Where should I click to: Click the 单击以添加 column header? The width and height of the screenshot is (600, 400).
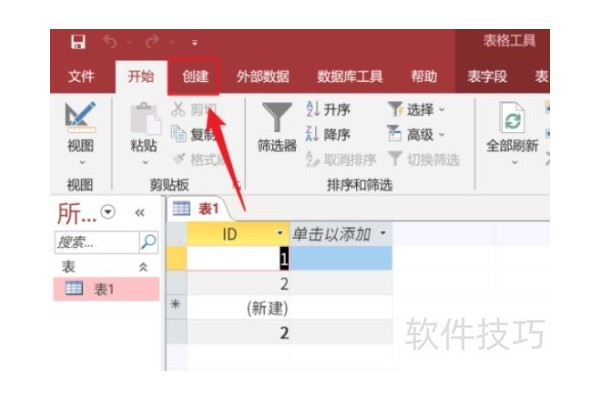pos(341,234)
